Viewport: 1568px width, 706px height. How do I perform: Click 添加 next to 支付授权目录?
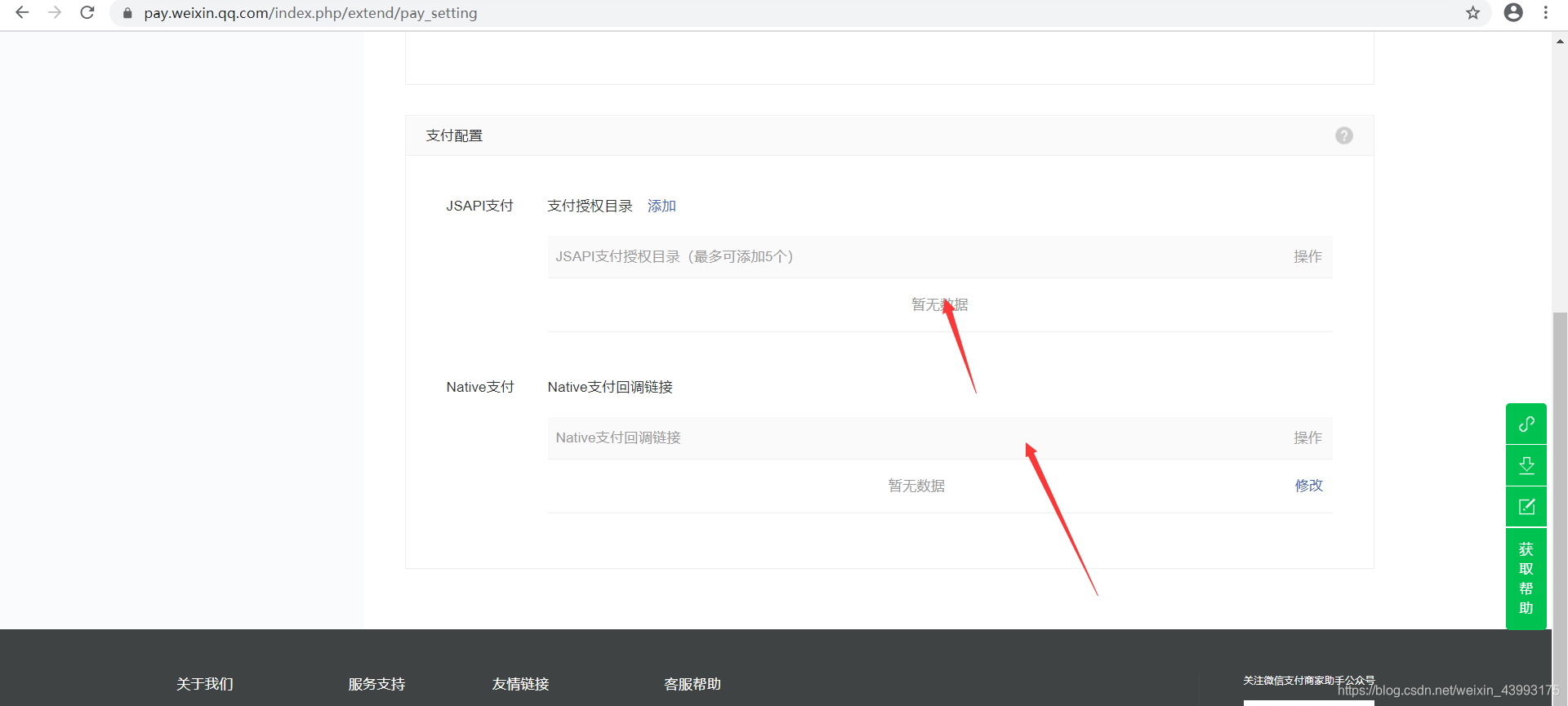pos(661,206)
